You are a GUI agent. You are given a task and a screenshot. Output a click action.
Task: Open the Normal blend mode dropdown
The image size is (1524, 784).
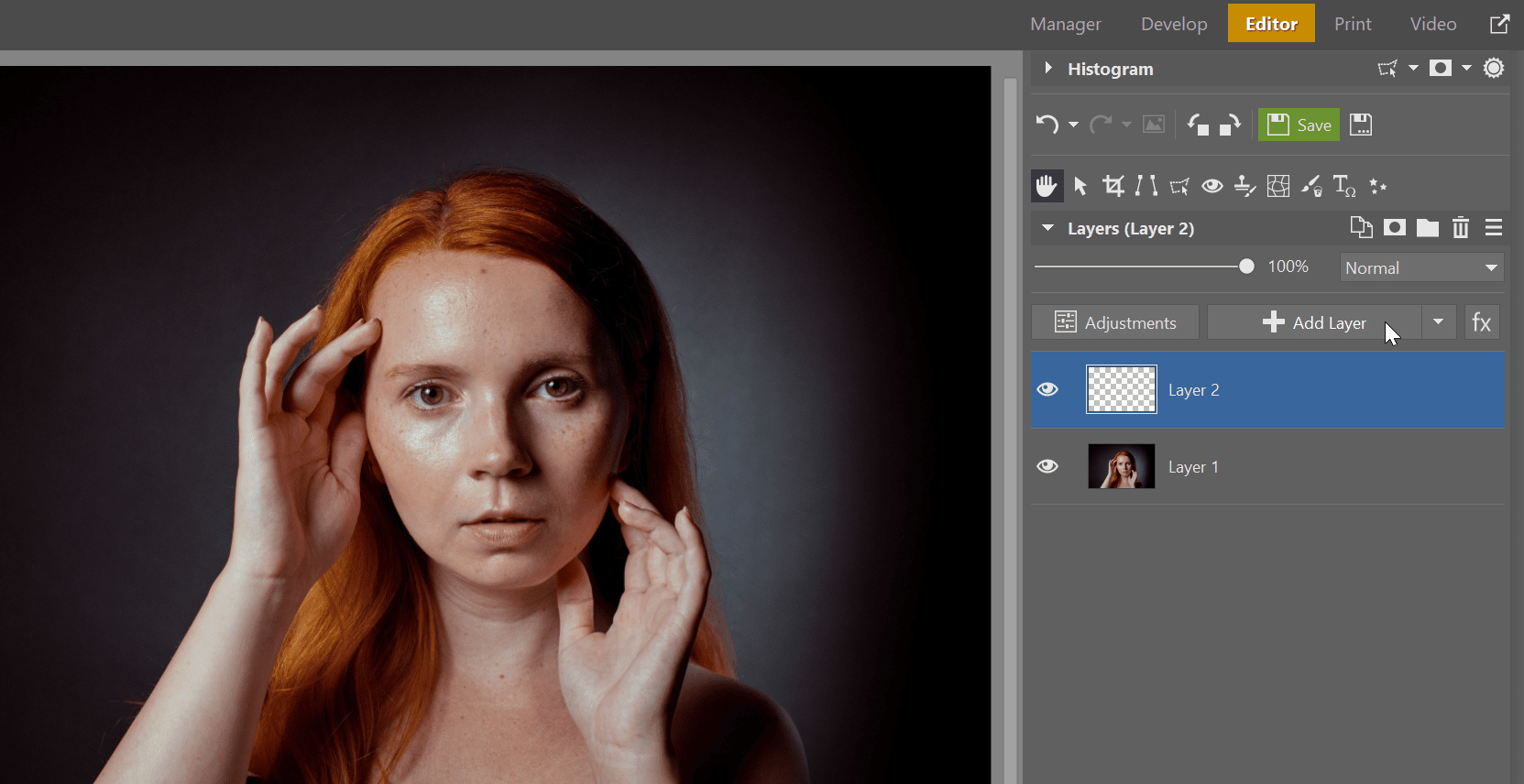[x=1421, y=267]
